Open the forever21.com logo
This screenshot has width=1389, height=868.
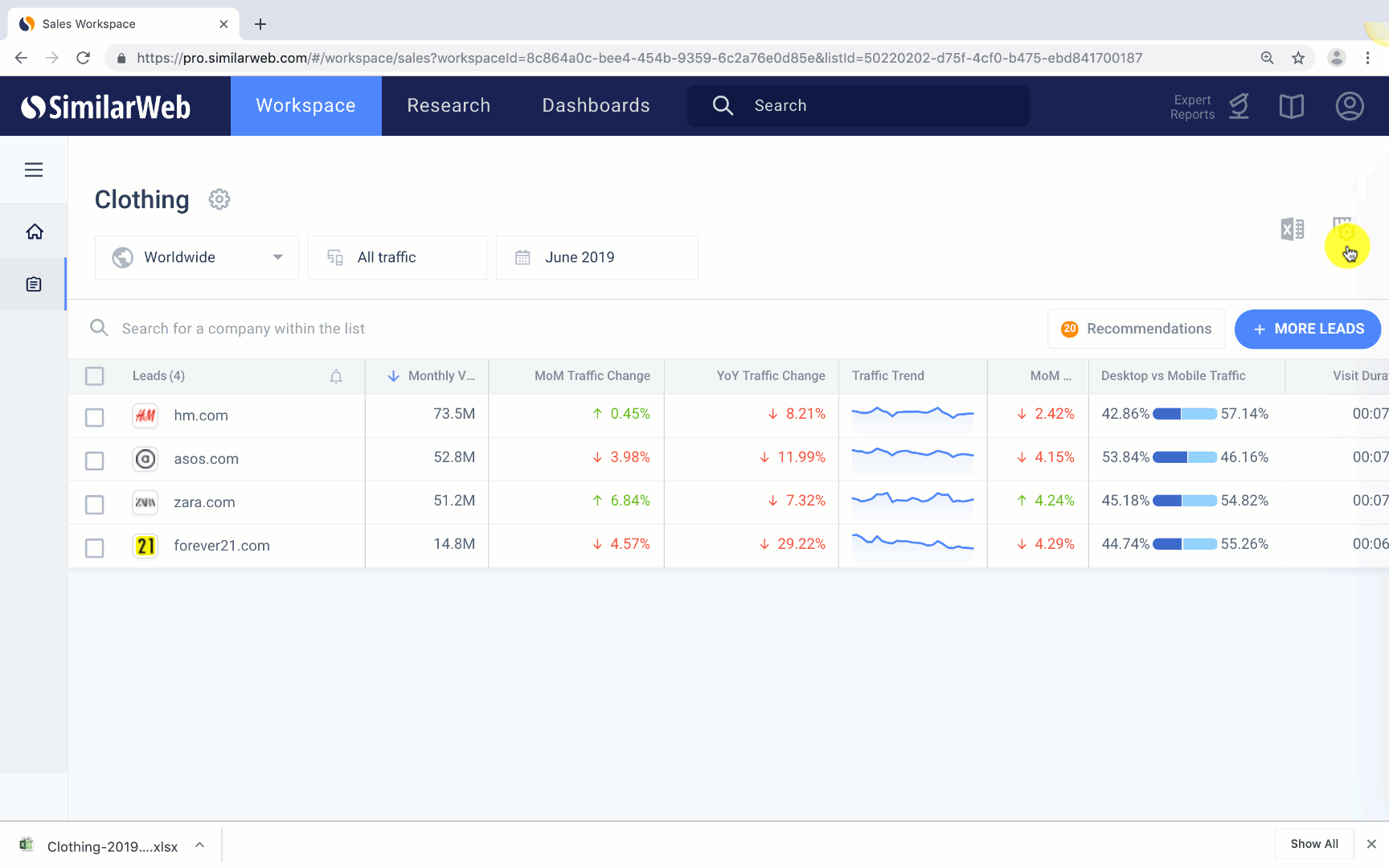tap(145, 546)
